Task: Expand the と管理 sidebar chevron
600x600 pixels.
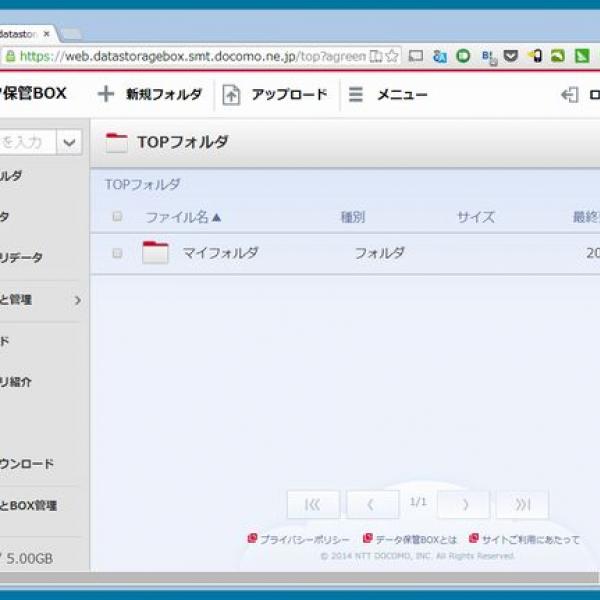Action: click(78, 300)
